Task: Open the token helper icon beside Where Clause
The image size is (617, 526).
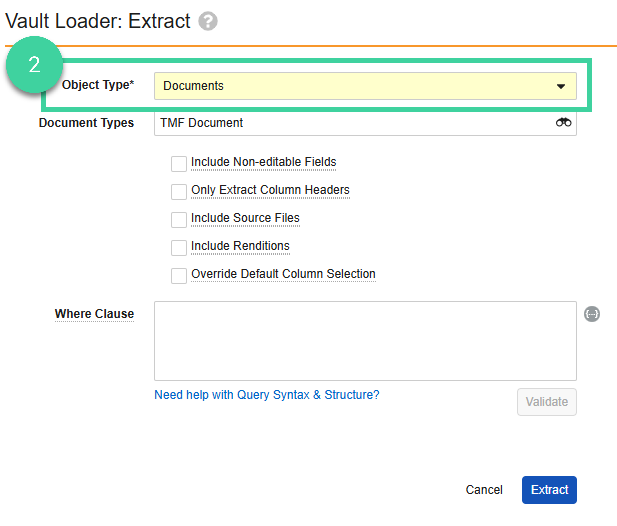Action: (592, 314)
